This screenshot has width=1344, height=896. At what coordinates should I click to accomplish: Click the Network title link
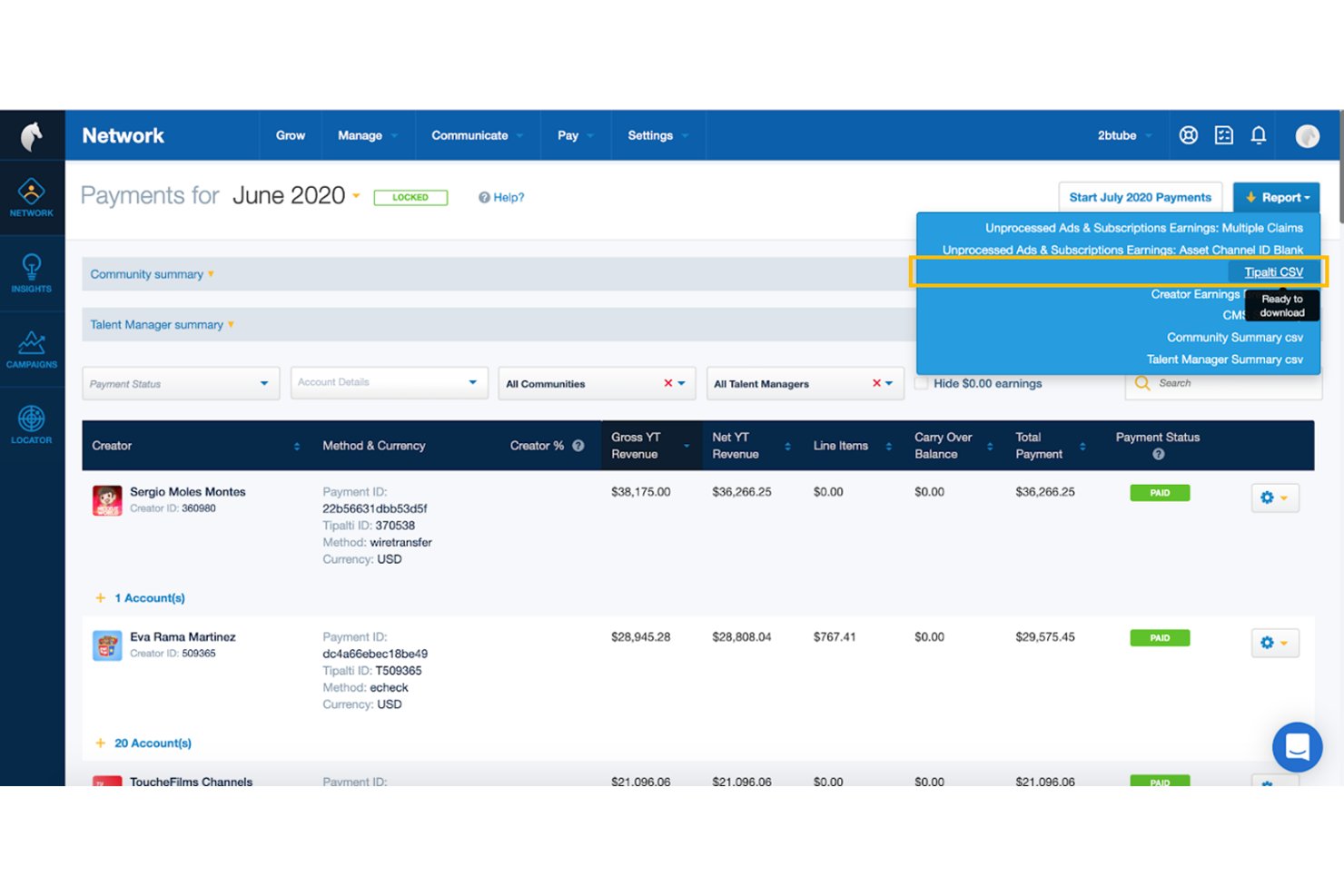[x=123, y=135]
